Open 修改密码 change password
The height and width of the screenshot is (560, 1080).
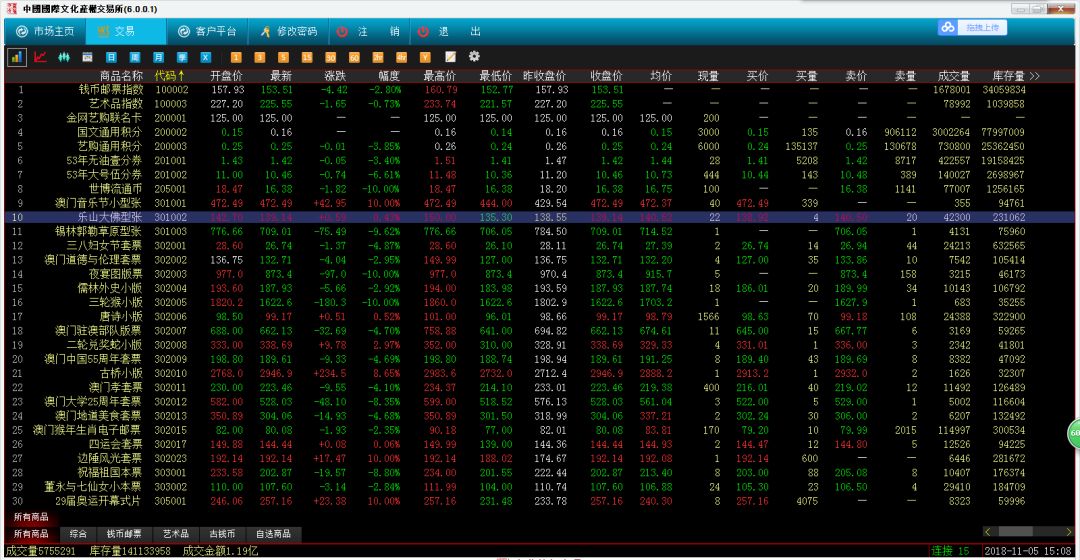[289, 32]
